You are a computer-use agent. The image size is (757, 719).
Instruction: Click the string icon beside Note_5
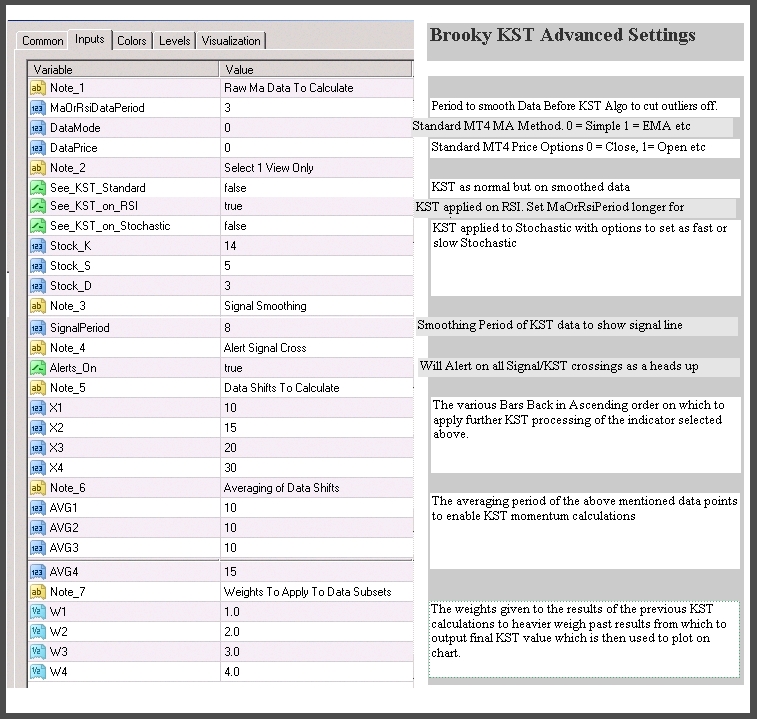coord(37,388)
